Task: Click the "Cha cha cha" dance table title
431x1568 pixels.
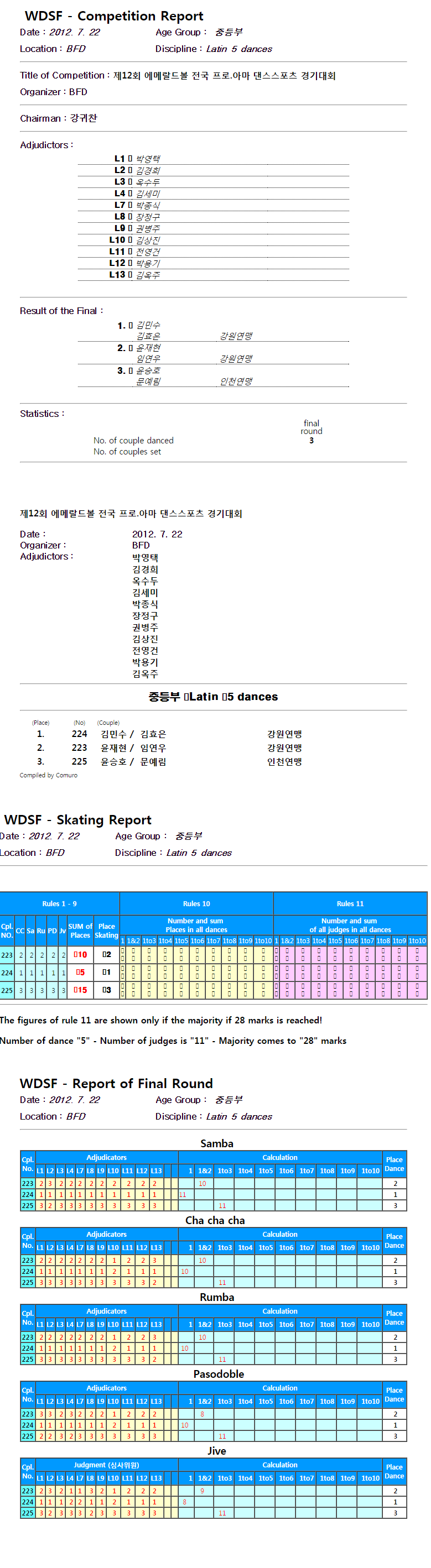Action: 215,1220
